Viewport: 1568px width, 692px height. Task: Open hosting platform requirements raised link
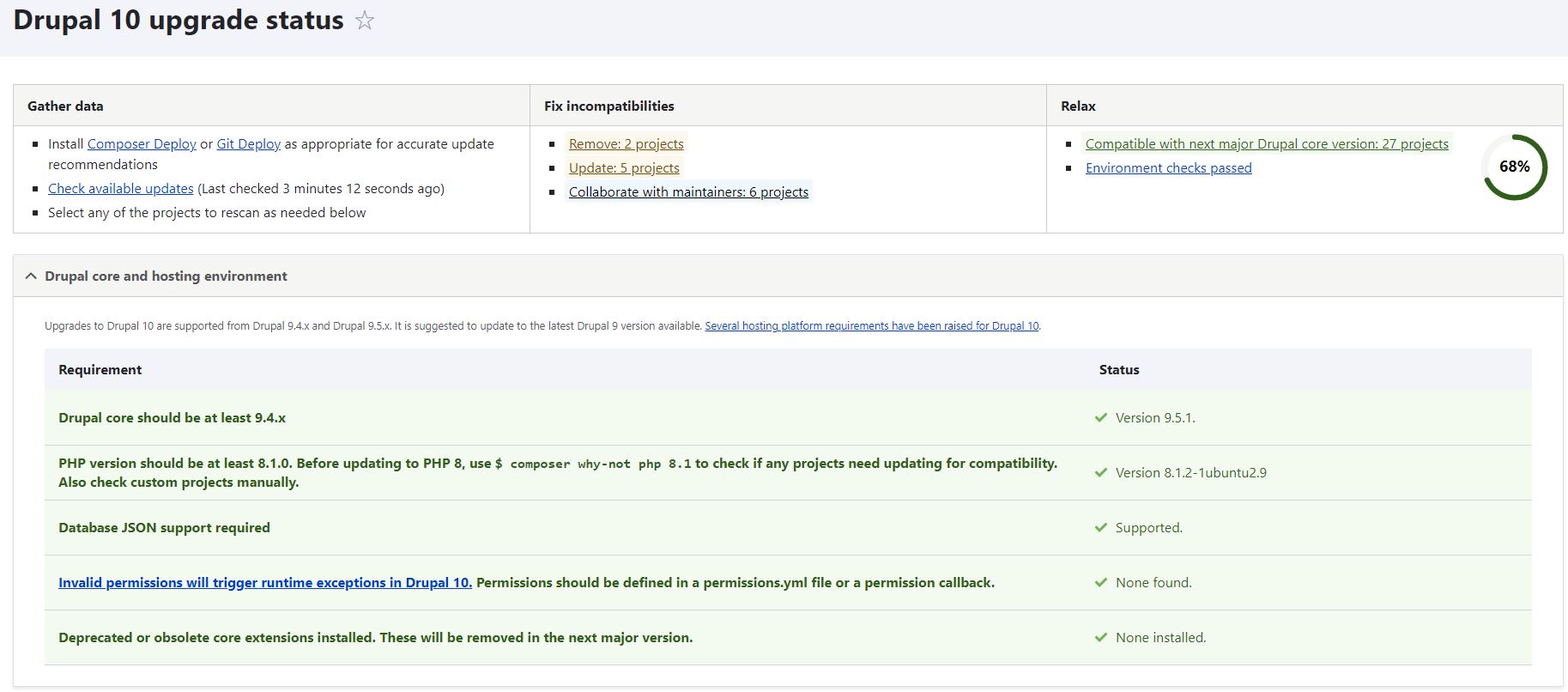pyautogui.click(x=871, y=325)
